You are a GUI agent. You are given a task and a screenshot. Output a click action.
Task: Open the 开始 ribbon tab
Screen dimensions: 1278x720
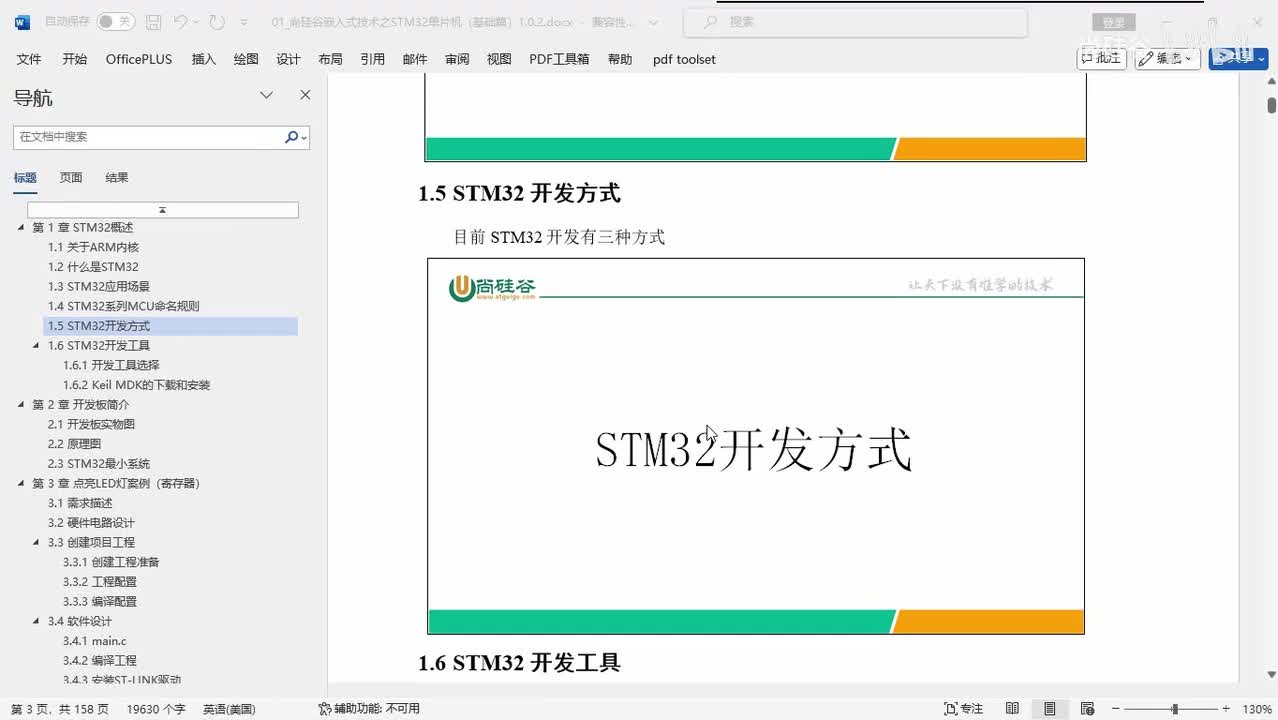pyautogui.click(x=74, y=59)
